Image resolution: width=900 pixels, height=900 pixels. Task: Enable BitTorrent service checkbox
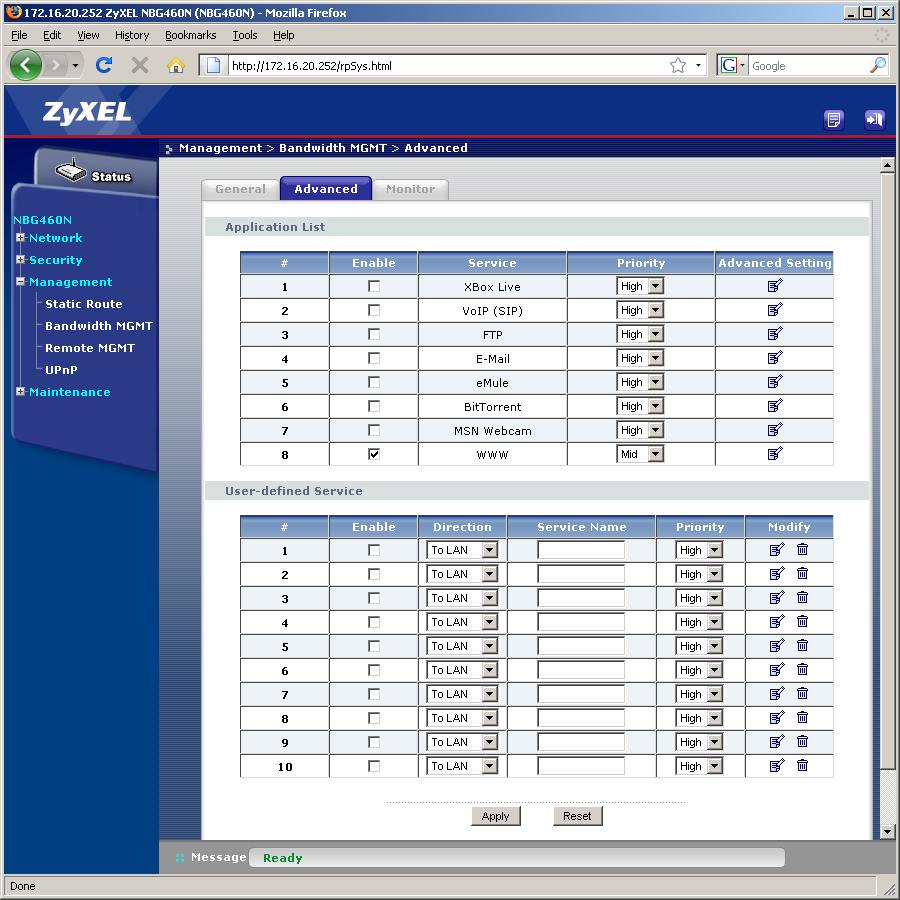coord(374,406)
